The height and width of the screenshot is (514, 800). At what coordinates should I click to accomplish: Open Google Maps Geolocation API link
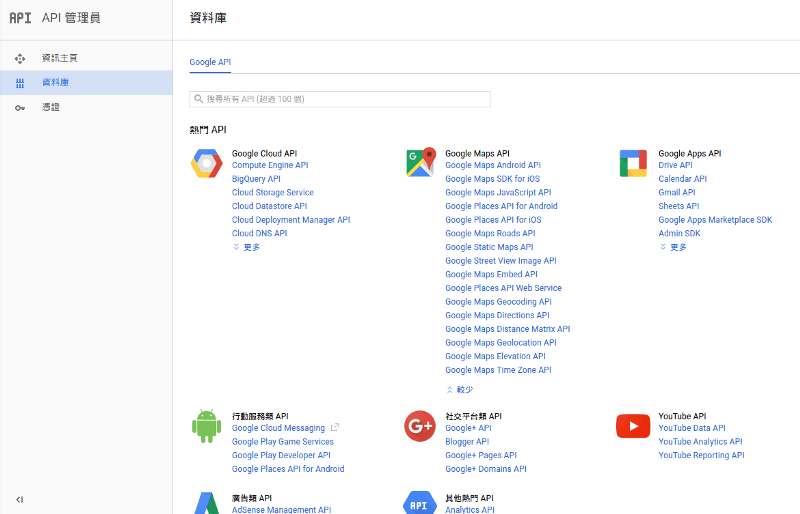click(x=501, y=342)
